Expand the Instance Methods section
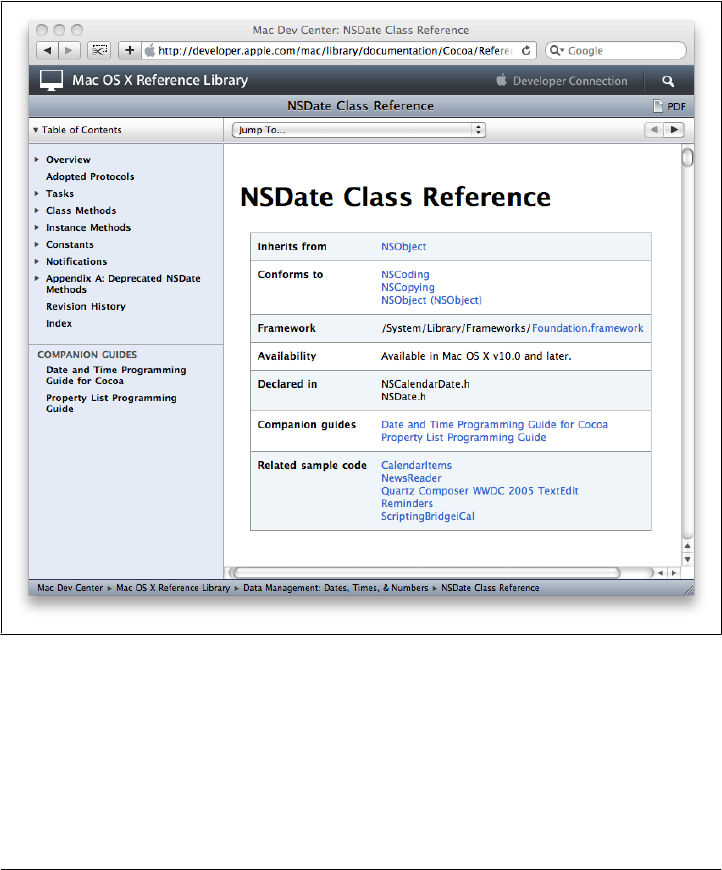The image size is (722, 870). coord(37,227)
